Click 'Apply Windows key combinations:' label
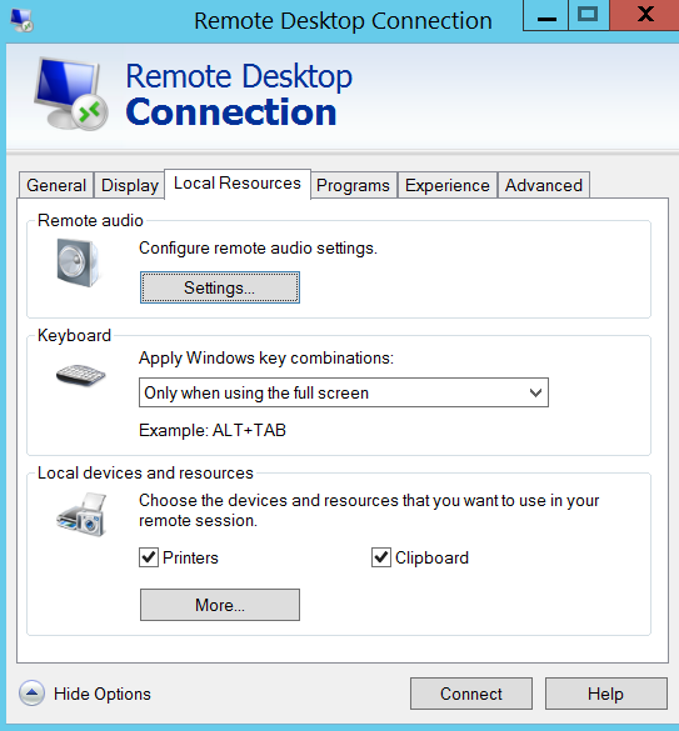Image resolution: width=679 pixels, height=731 pixels. coord(266,358)
